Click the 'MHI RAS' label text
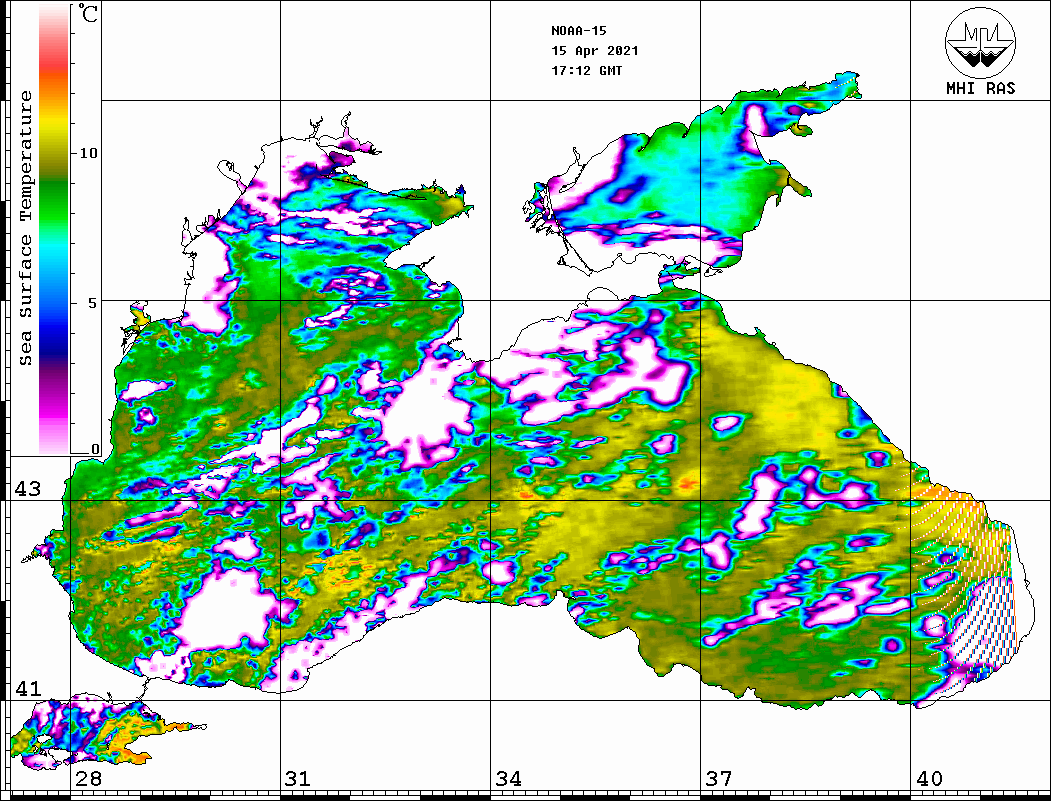Image resolution: width=1051 pixels, height=801 pixels. pos(980,88)
